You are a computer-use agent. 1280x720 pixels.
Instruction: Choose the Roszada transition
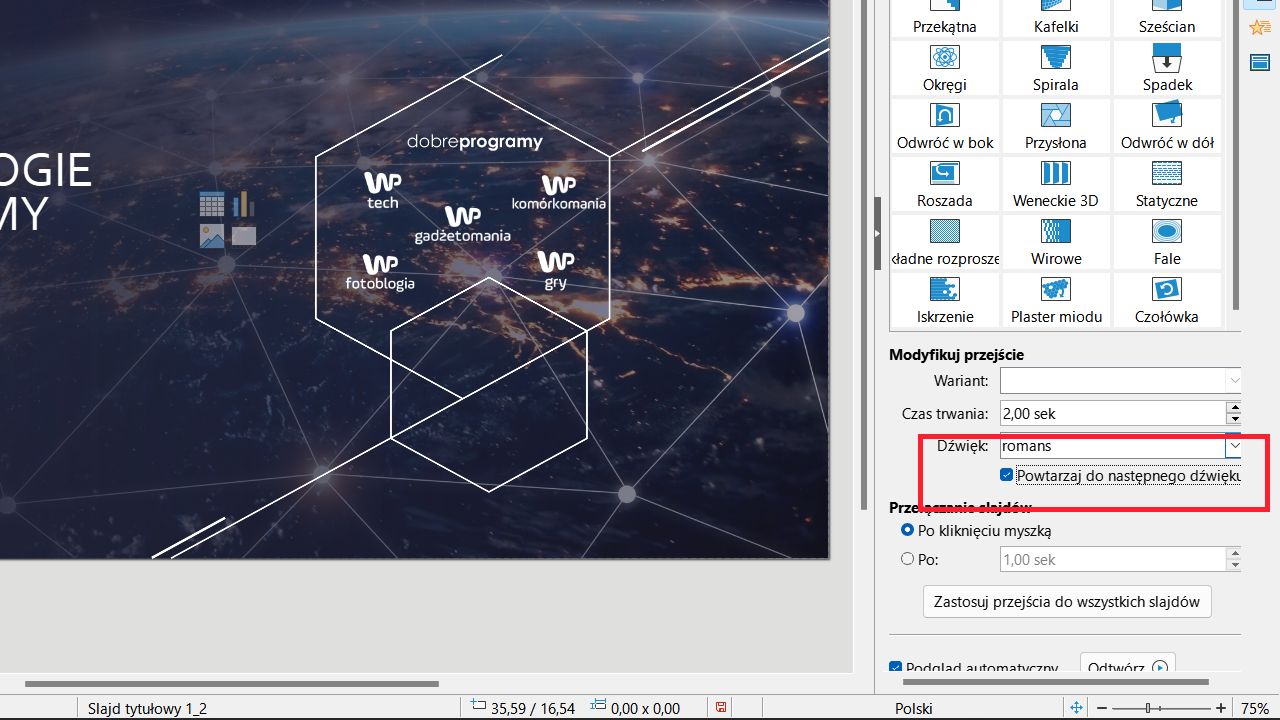tap(945, 184)
